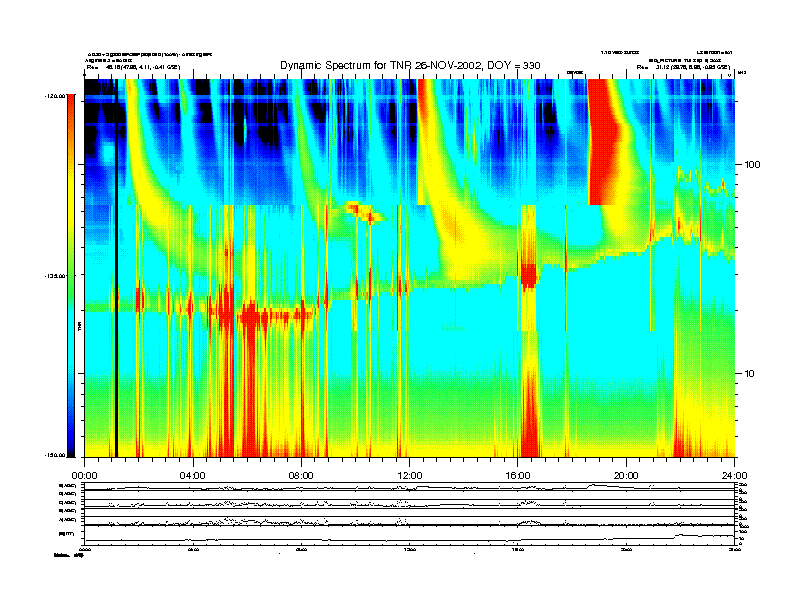Click the '12:00' time axis label
The height and width of the screenshot is (612, 792).
pyautogui.click(x=410, y=476)
